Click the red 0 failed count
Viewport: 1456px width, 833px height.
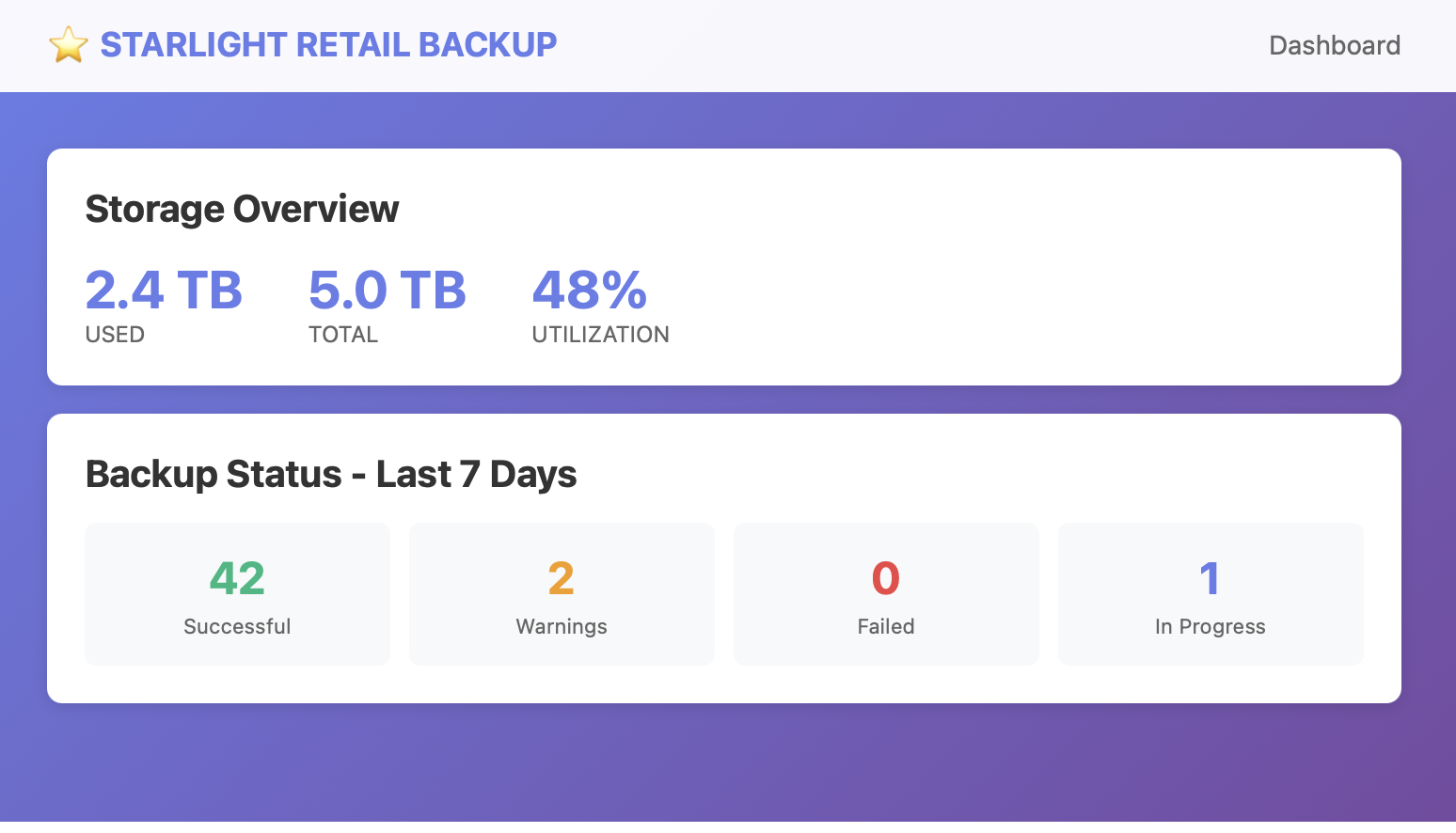[886, 578]
